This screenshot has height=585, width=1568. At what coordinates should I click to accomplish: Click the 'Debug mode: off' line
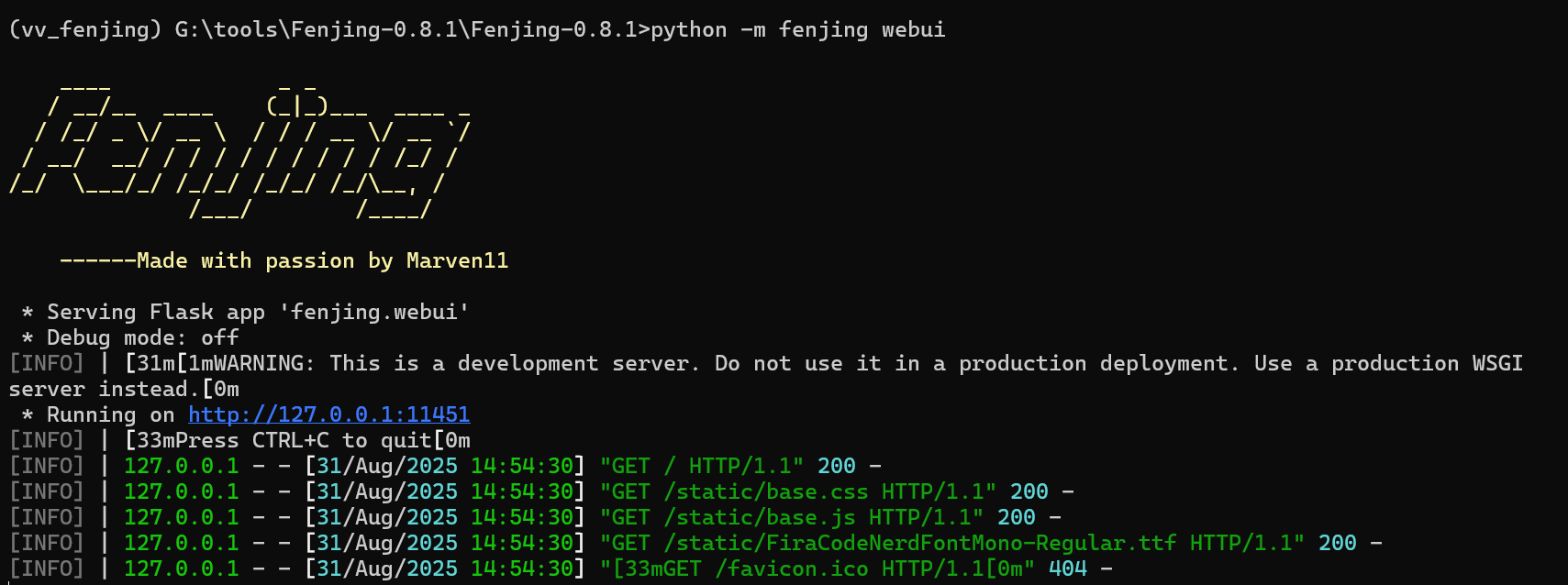[x=142, y=338]
